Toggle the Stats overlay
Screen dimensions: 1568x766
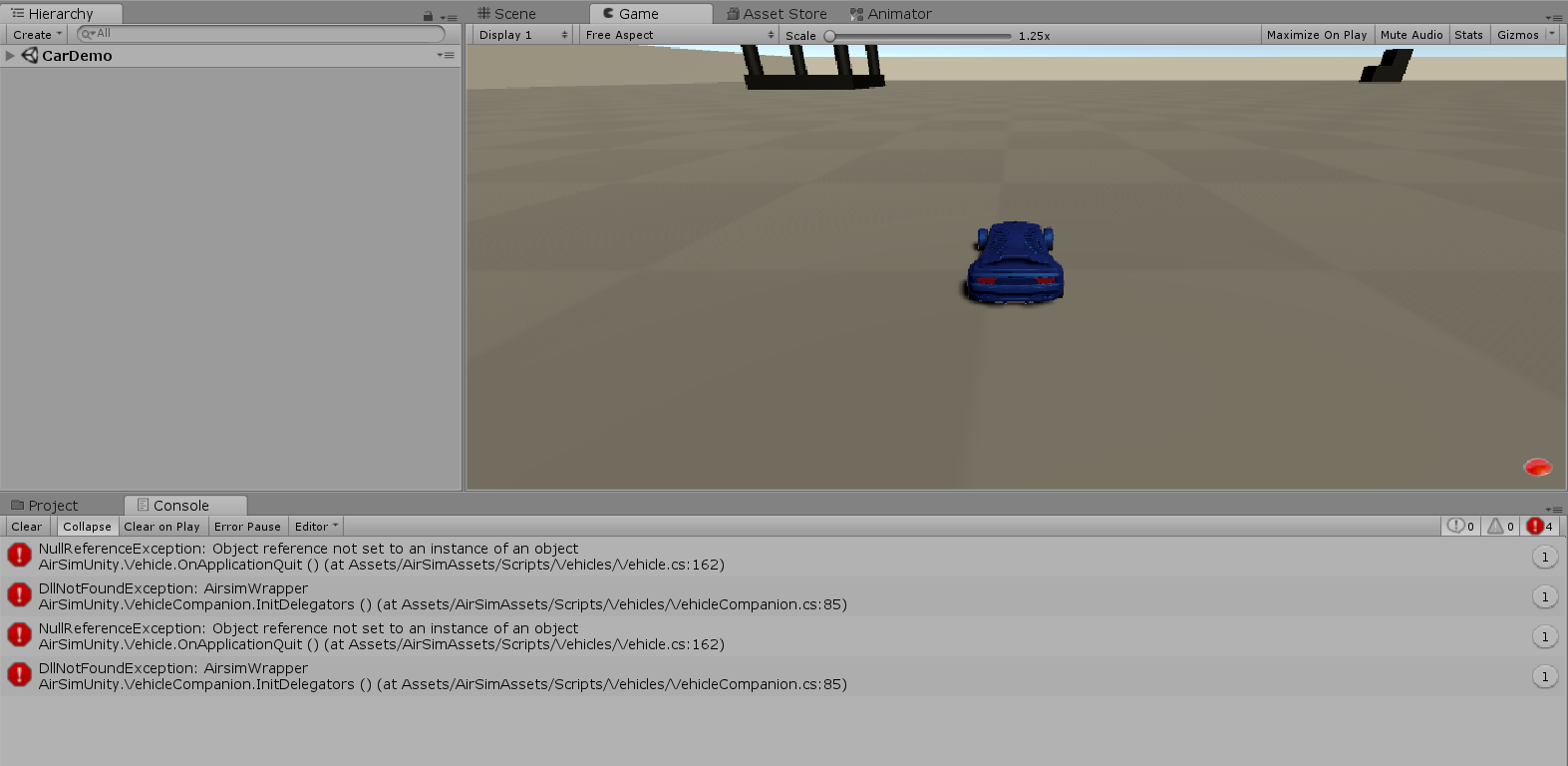click(1468, 35)
